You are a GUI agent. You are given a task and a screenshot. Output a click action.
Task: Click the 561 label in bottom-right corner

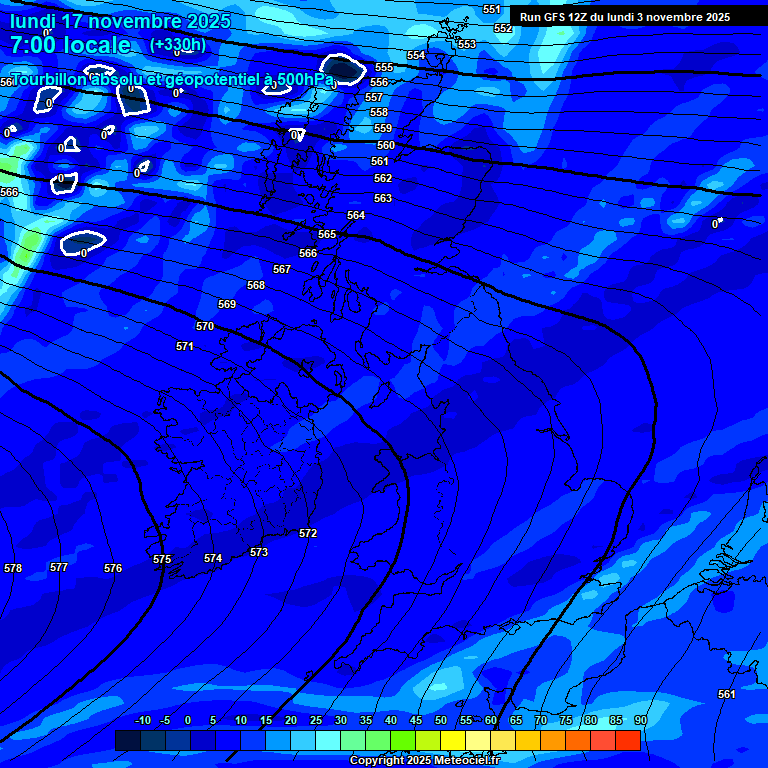tap(727, 694)
